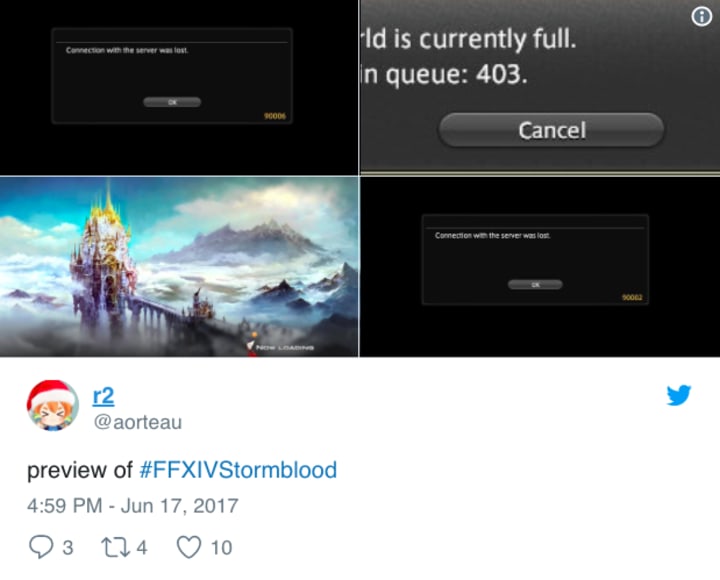
Task: Open the queue 403 image
Action: (540, 87)
